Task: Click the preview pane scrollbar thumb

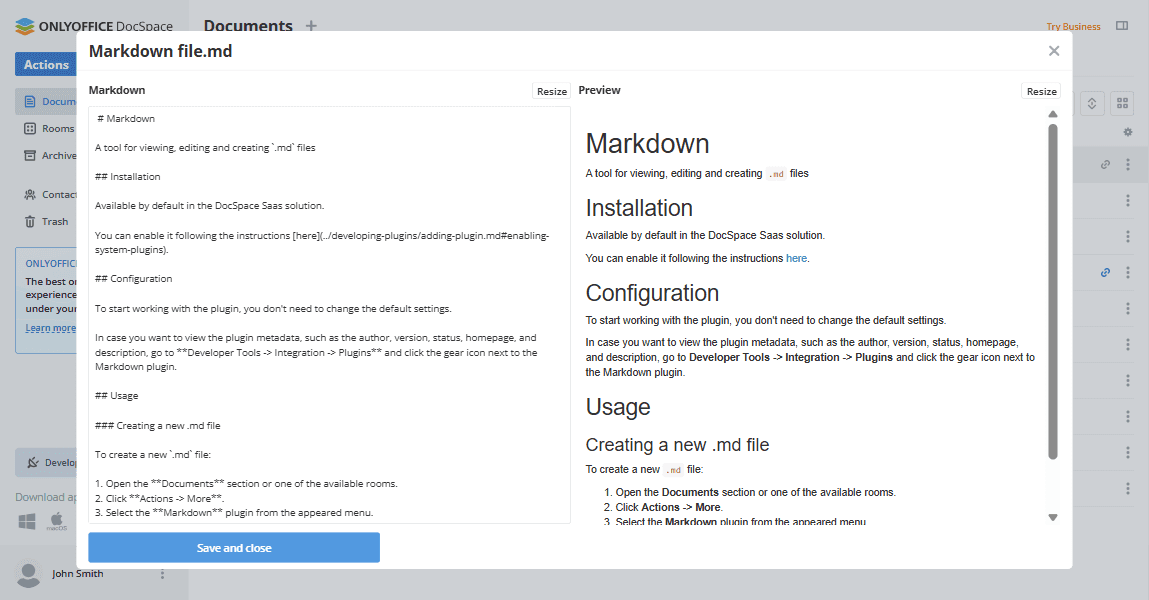Action: tap(1052, 292)
